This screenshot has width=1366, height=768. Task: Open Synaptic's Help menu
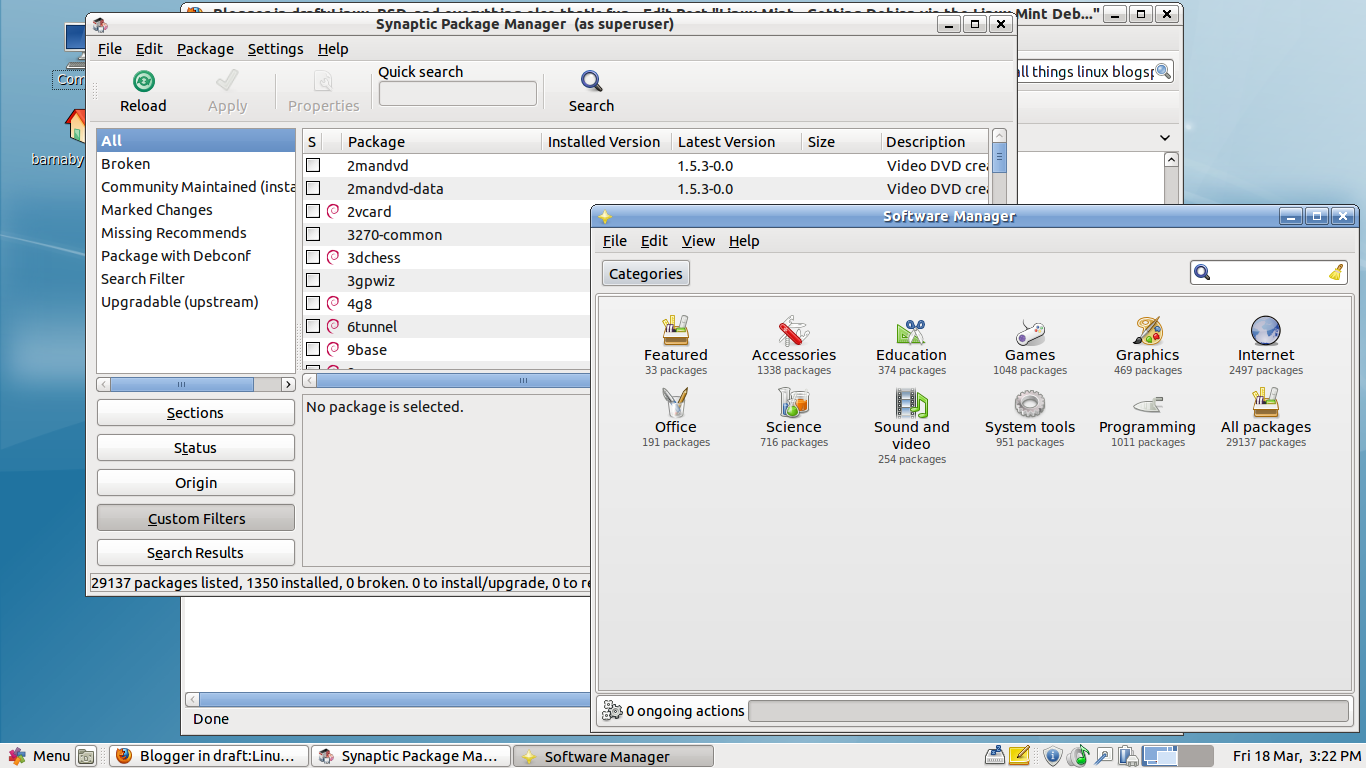click(x=333, y=49)
